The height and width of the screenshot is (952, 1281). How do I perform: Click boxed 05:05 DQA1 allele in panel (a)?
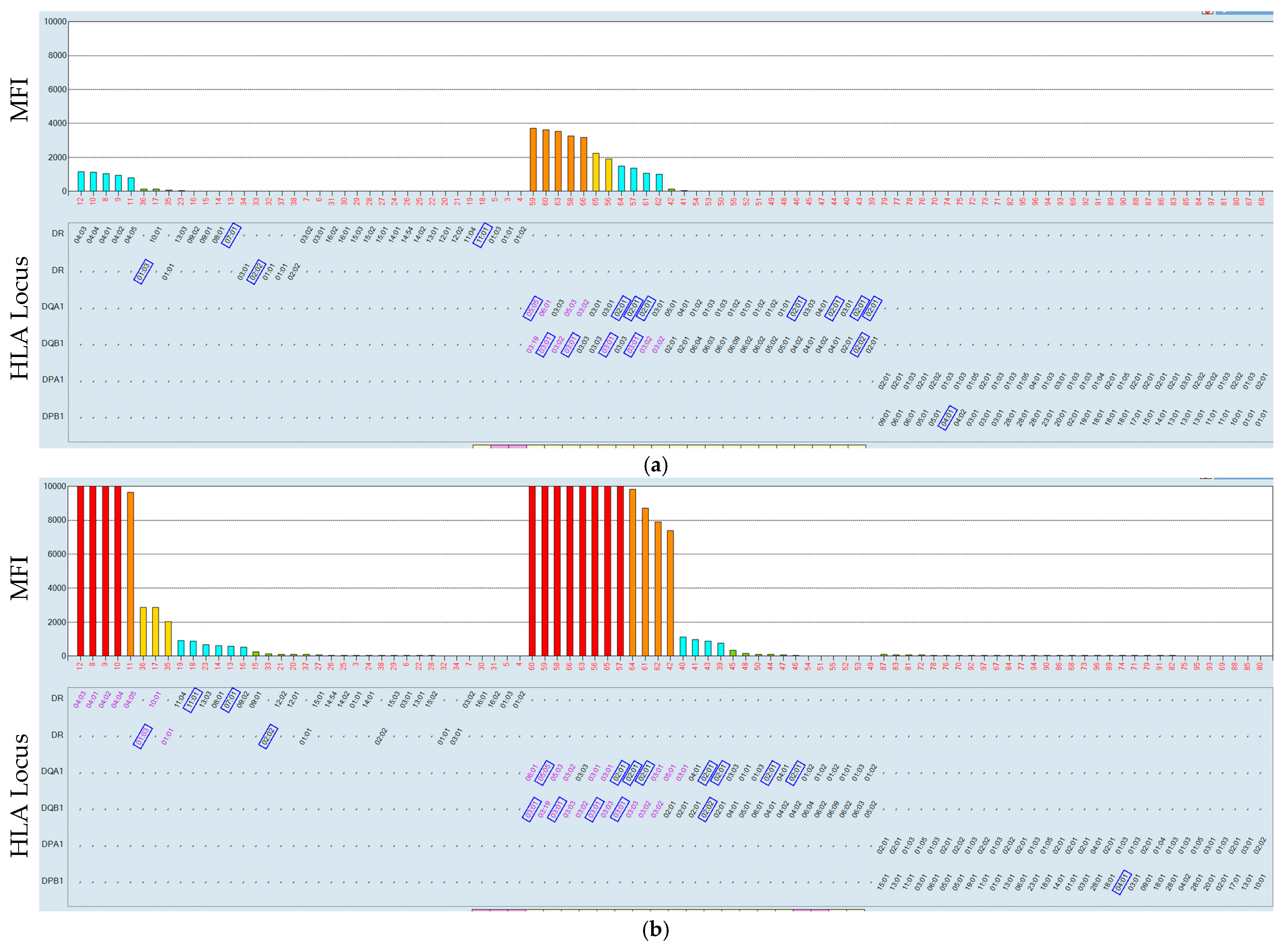tap(532, 308)
